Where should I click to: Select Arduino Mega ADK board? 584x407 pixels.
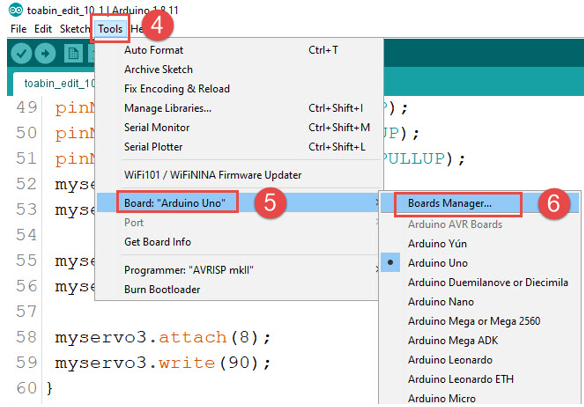coord(480,340)
